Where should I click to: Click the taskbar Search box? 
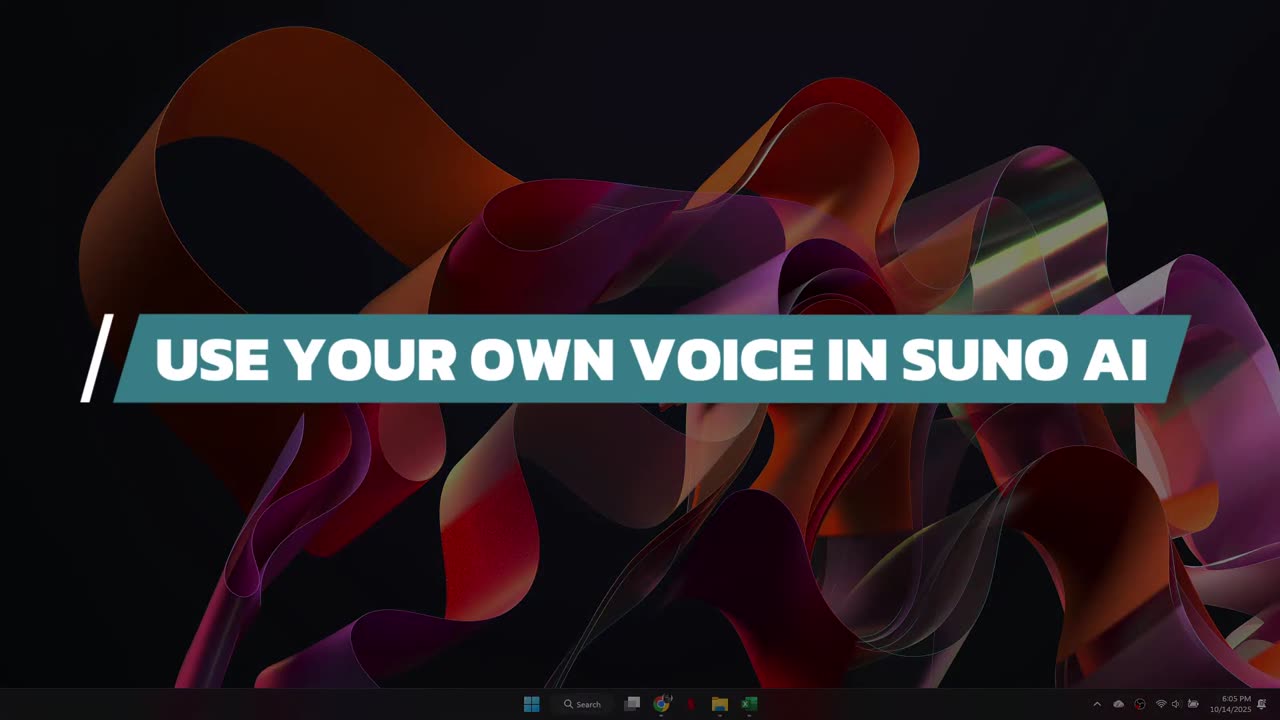point(582,704)
